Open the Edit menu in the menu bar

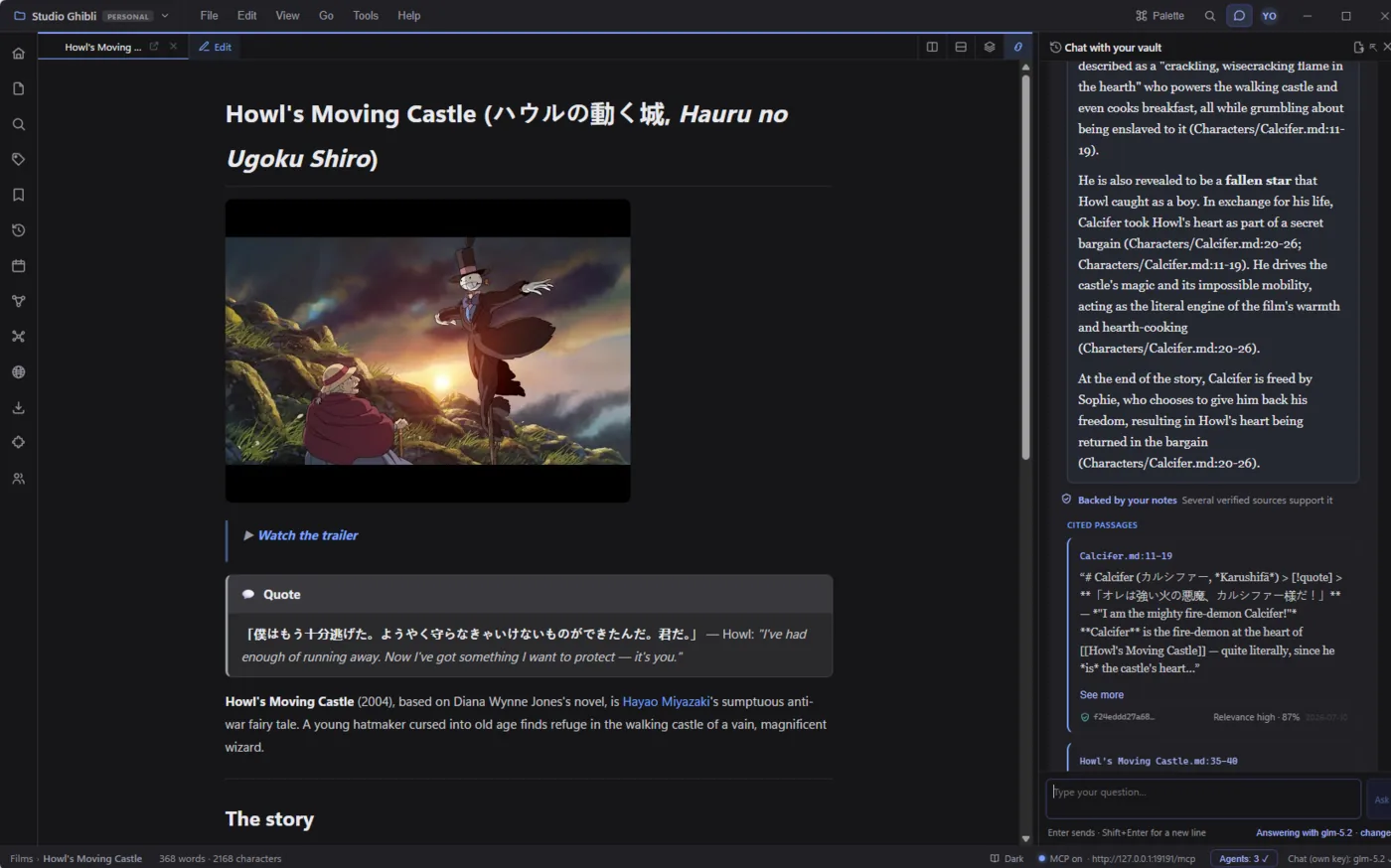point(246,16)
